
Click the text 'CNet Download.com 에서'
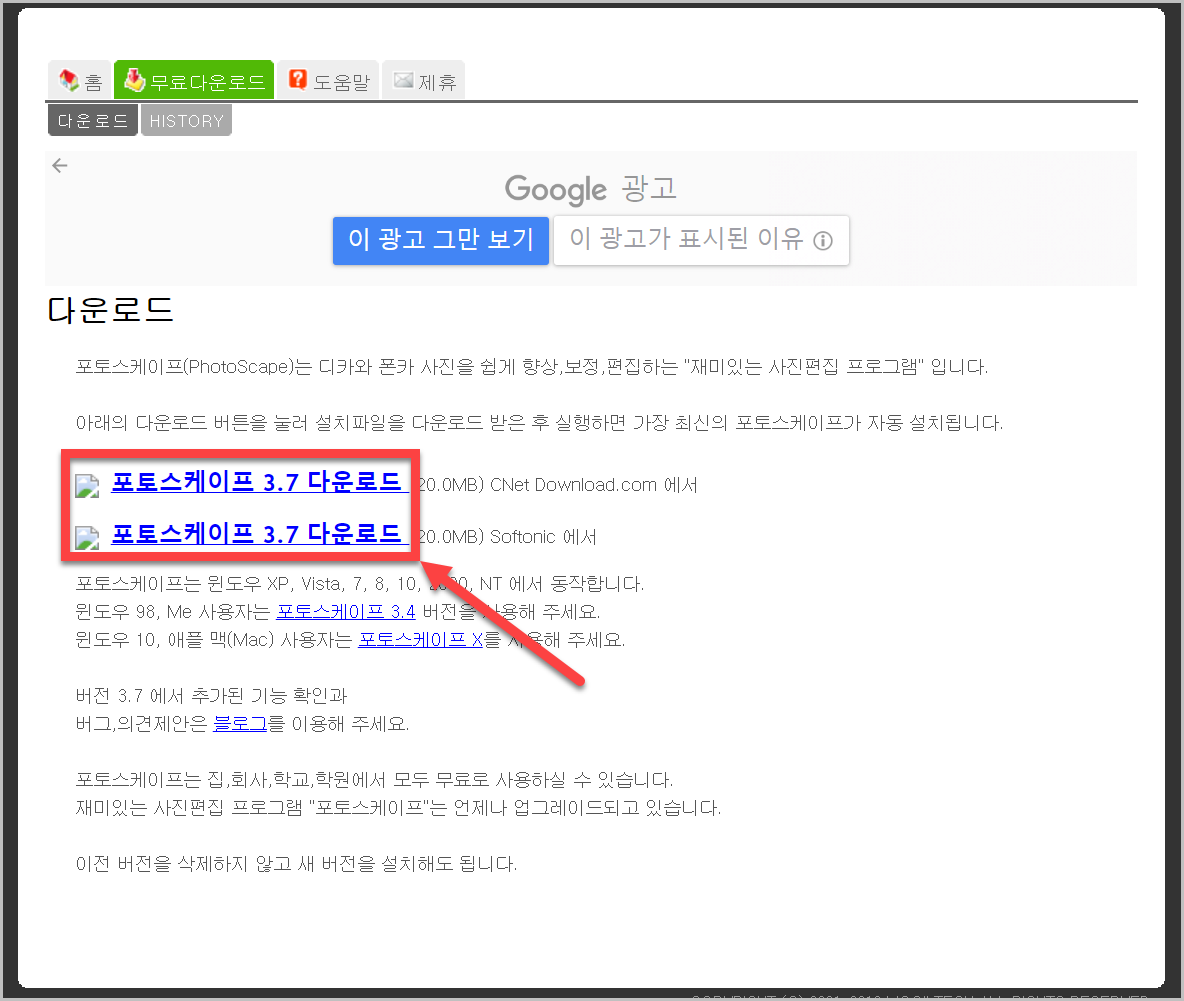point(594,485)
